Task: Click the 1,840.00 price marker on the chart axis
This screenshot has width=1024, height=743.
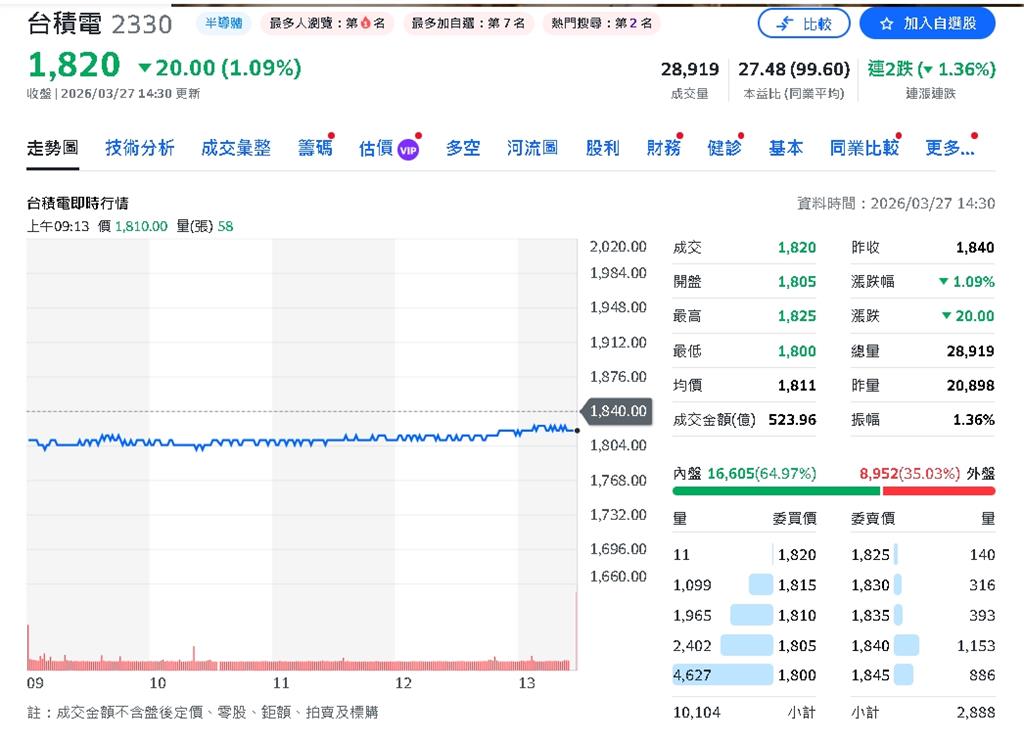Action: click(x=617, y=410)
